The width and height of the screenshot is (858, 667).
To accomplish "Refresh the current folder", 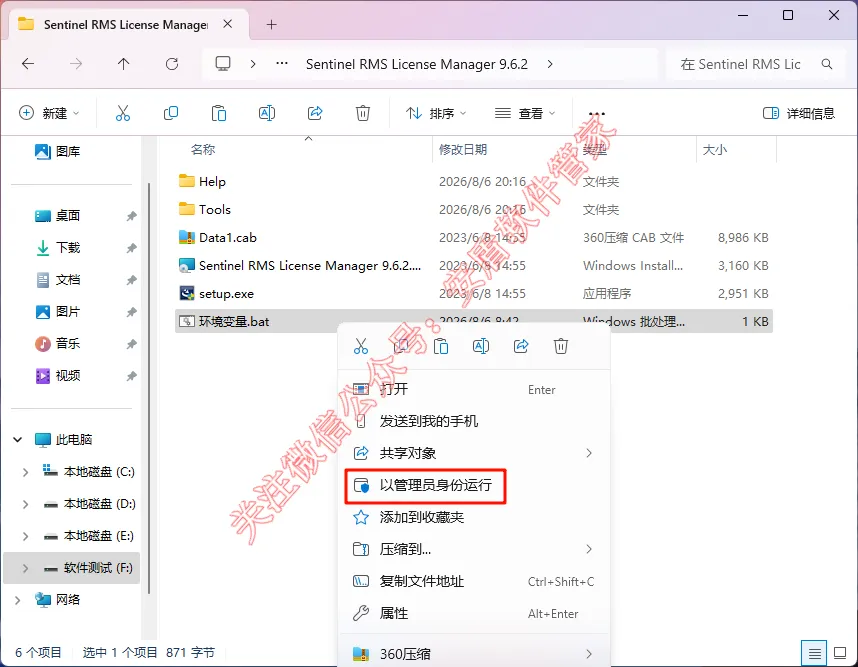I will pyautogui.click(x=172, y=64).
